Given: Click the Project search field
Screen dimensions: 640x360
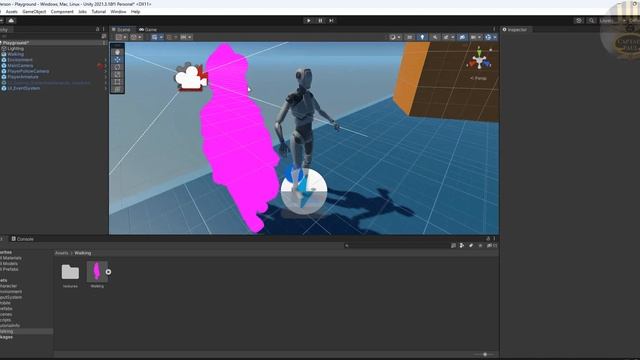Looking at the screenshot, I should coord(396,246).
